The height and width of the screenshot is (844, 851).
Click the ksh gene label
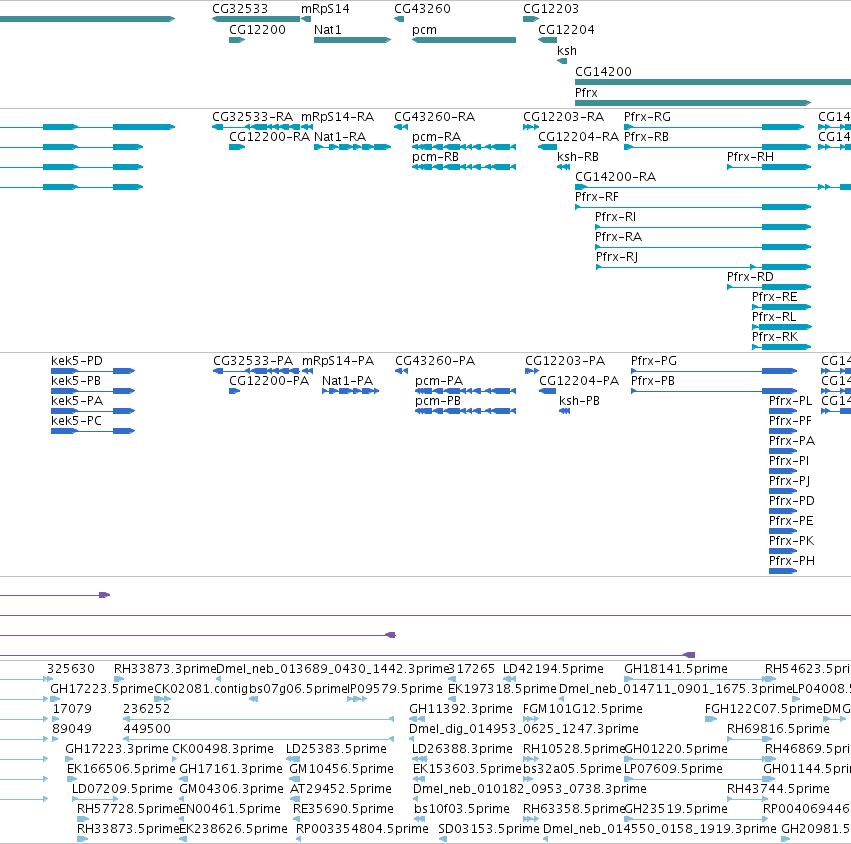[x=567, y=50]
